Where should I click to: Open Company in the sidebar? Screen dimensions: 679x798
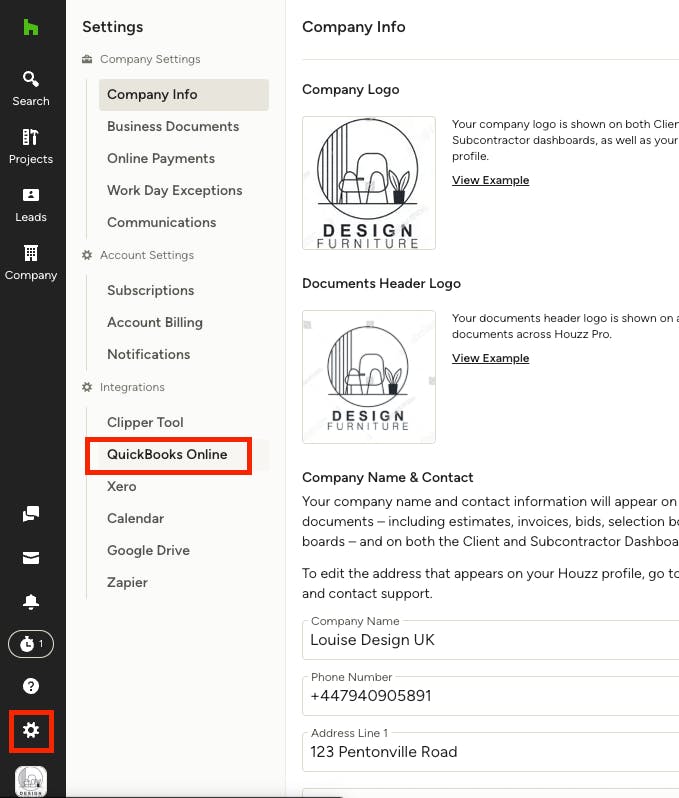[x=31, y=263]
